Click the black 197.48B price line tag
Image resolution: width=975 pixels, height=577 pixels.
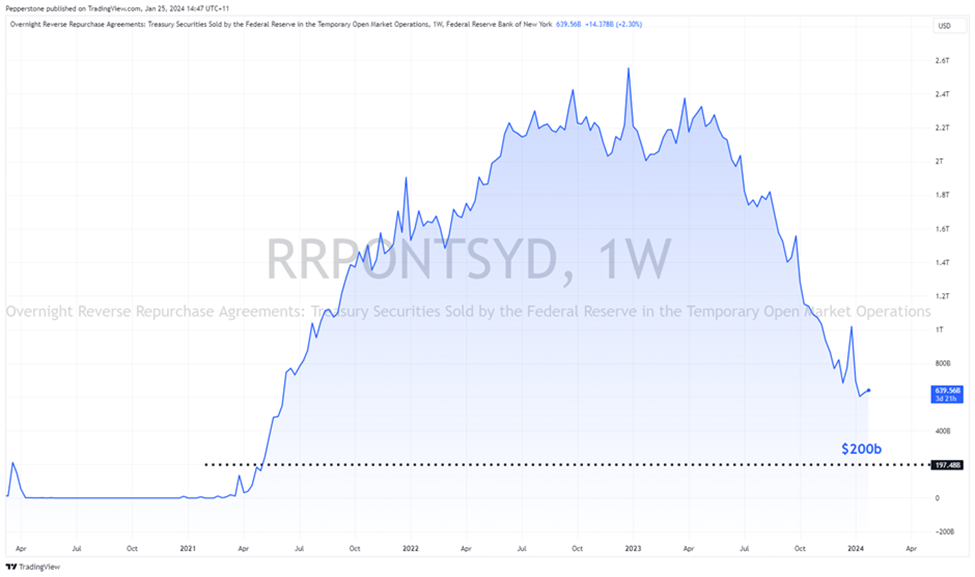coord(946,464)
